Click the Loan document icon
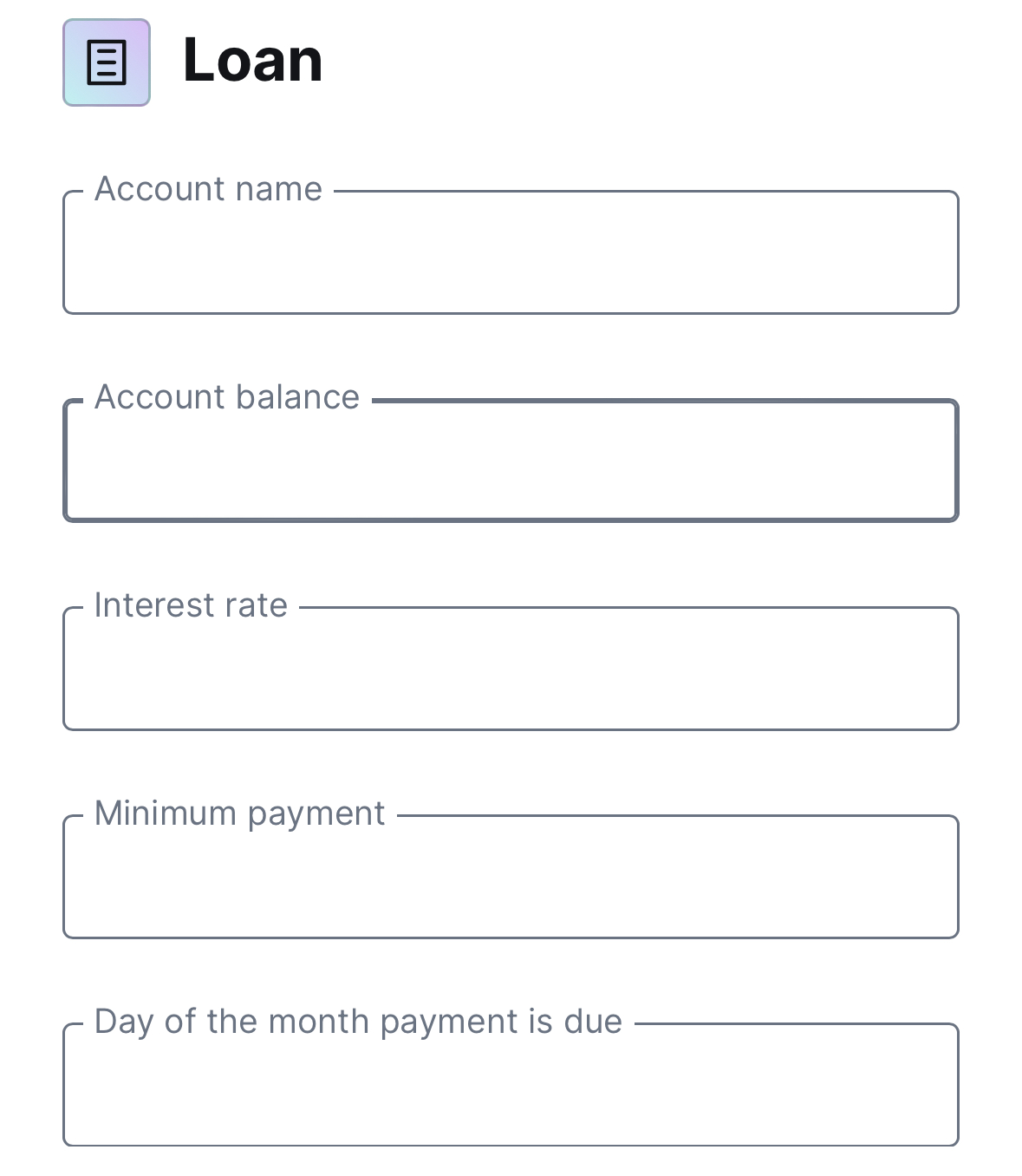 point(107,62)
